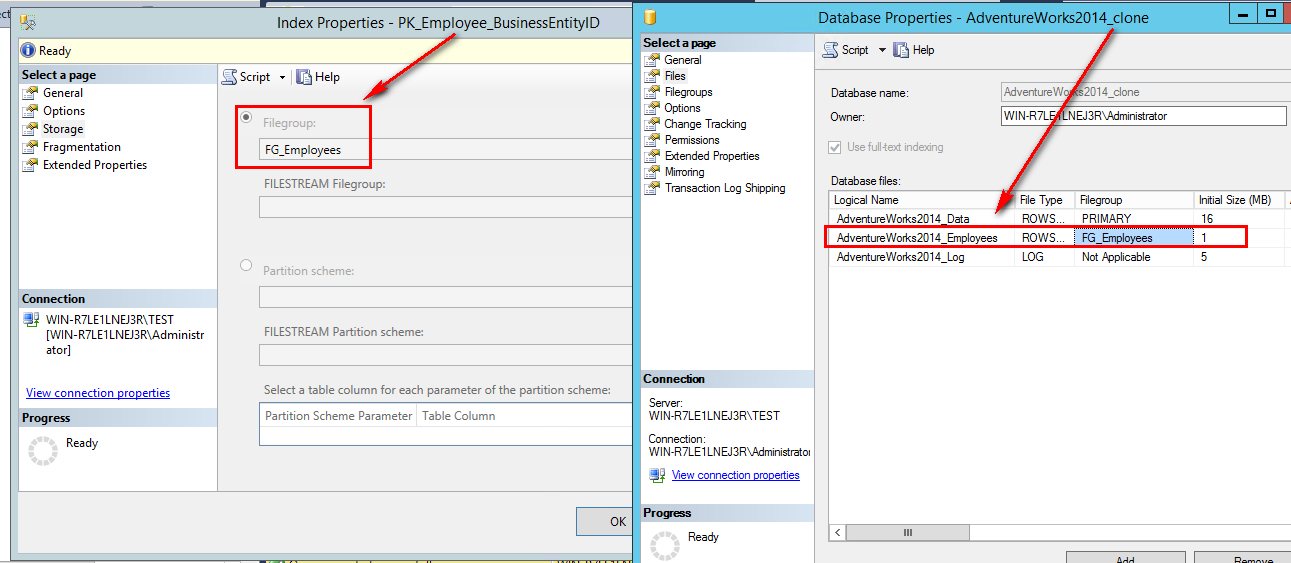1291x563 pixels.
Task: Click Initial Size (MB) column header
Action: click(x=1240, y=200)
